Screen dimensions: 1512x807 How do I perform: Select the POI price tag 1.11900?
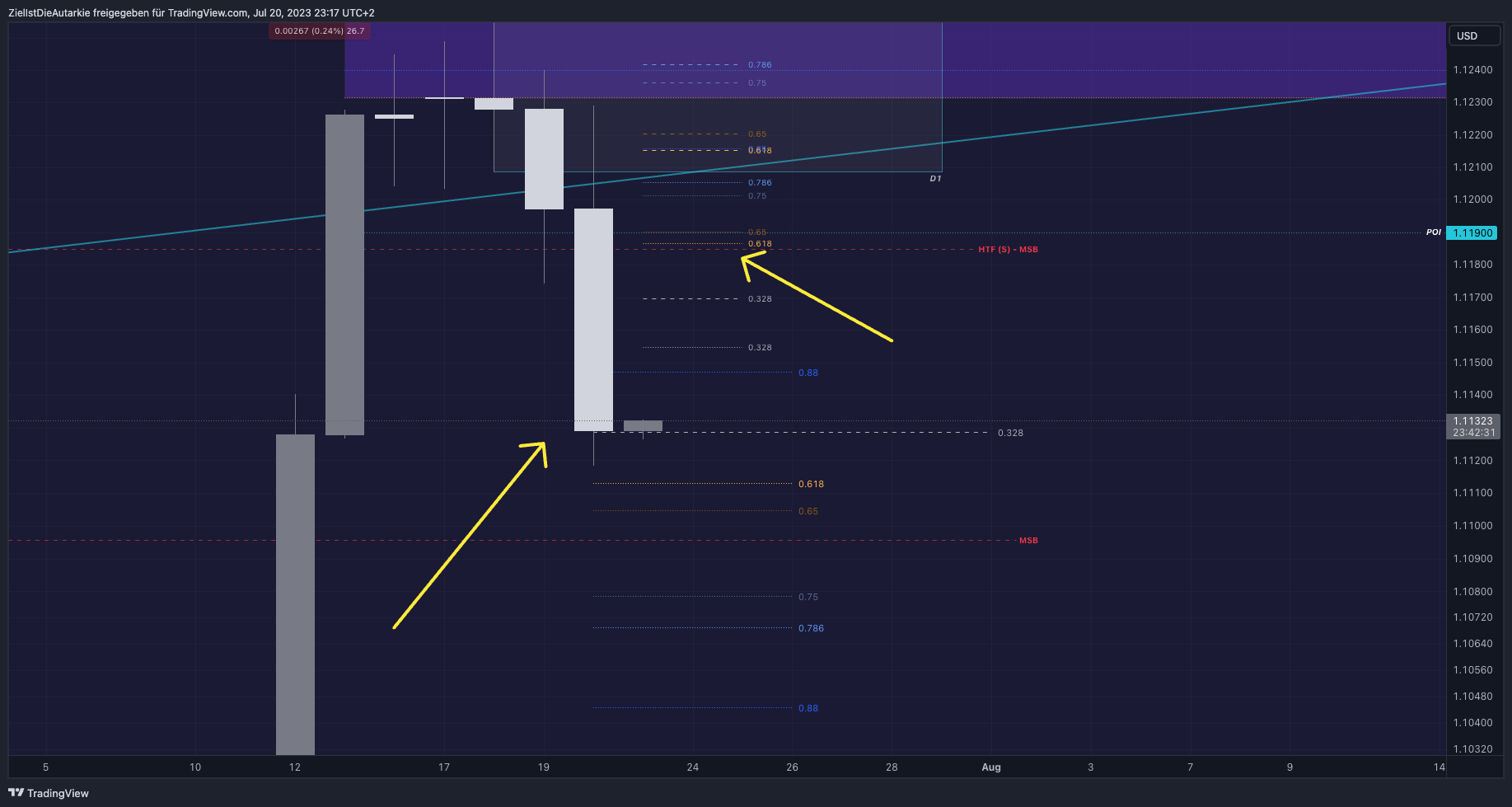click(x=1472, y=233)
